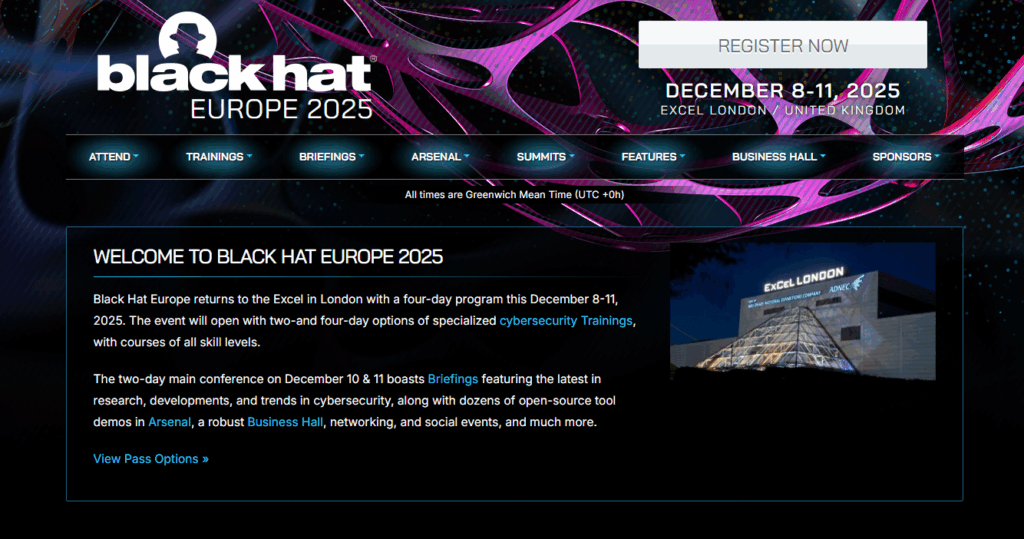Click the Greenwich Mean Time timezone notice

(x=514, y=194)
